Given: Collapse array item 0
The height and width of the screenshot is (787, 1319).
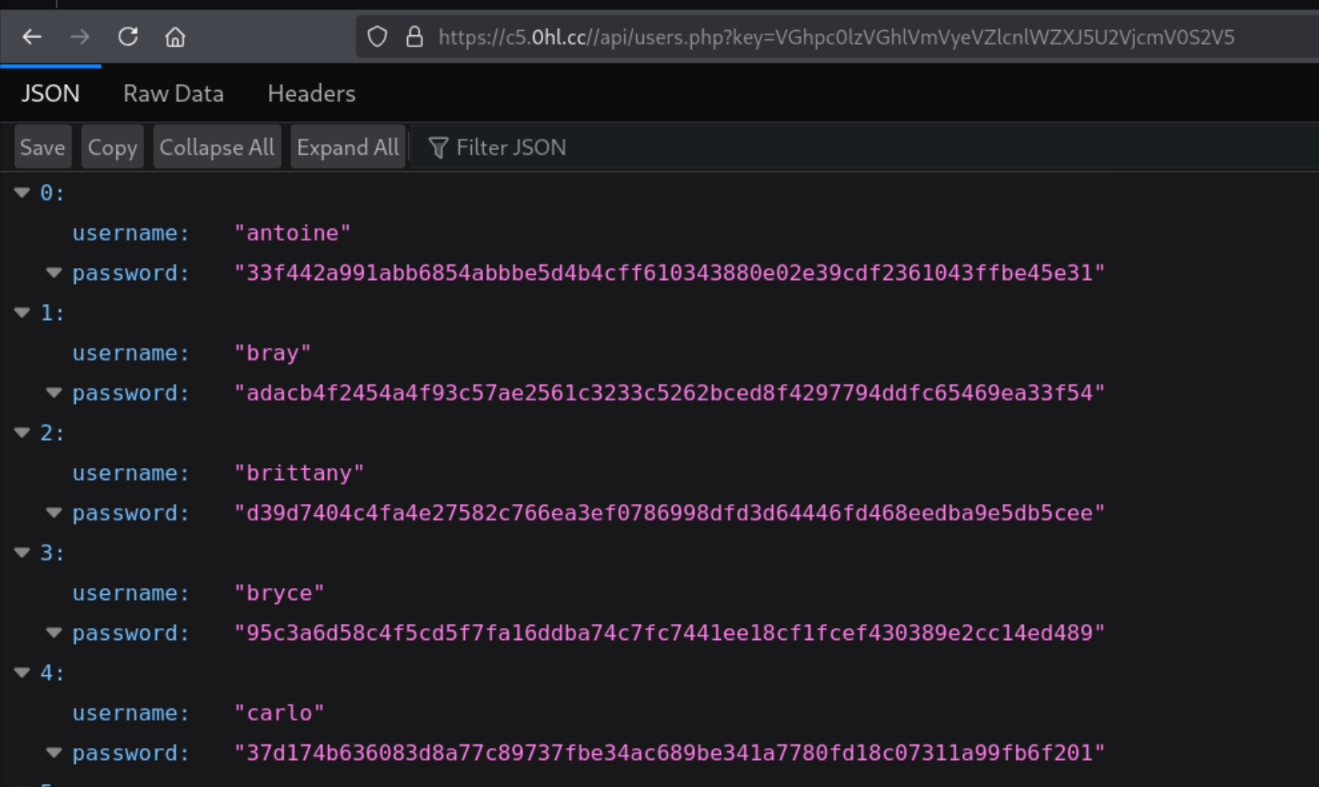Looking at the screenshot, I should [22, 193].
